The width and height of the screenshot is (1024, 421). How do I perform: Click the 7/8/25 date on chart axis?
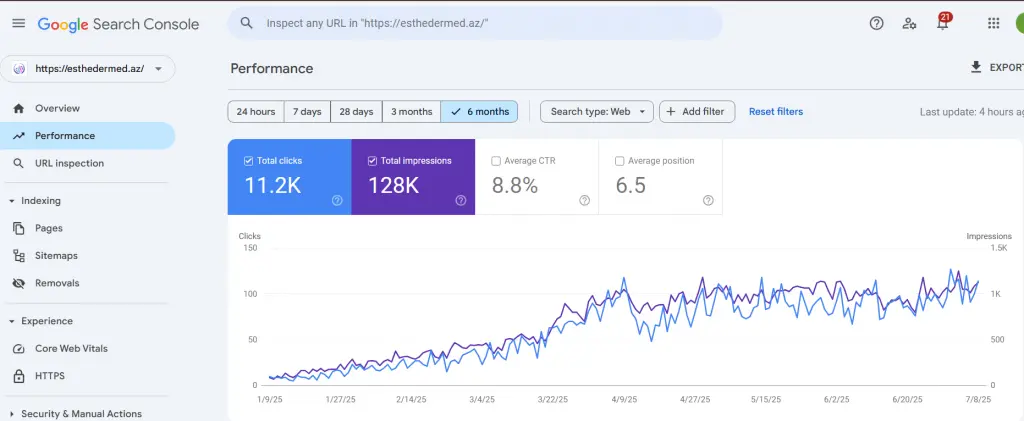979,399
